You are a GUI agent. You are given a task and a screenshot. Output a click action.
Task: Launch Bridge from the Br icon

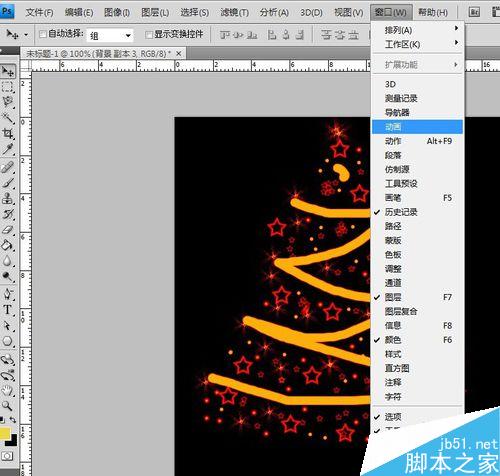coord(474,12)
